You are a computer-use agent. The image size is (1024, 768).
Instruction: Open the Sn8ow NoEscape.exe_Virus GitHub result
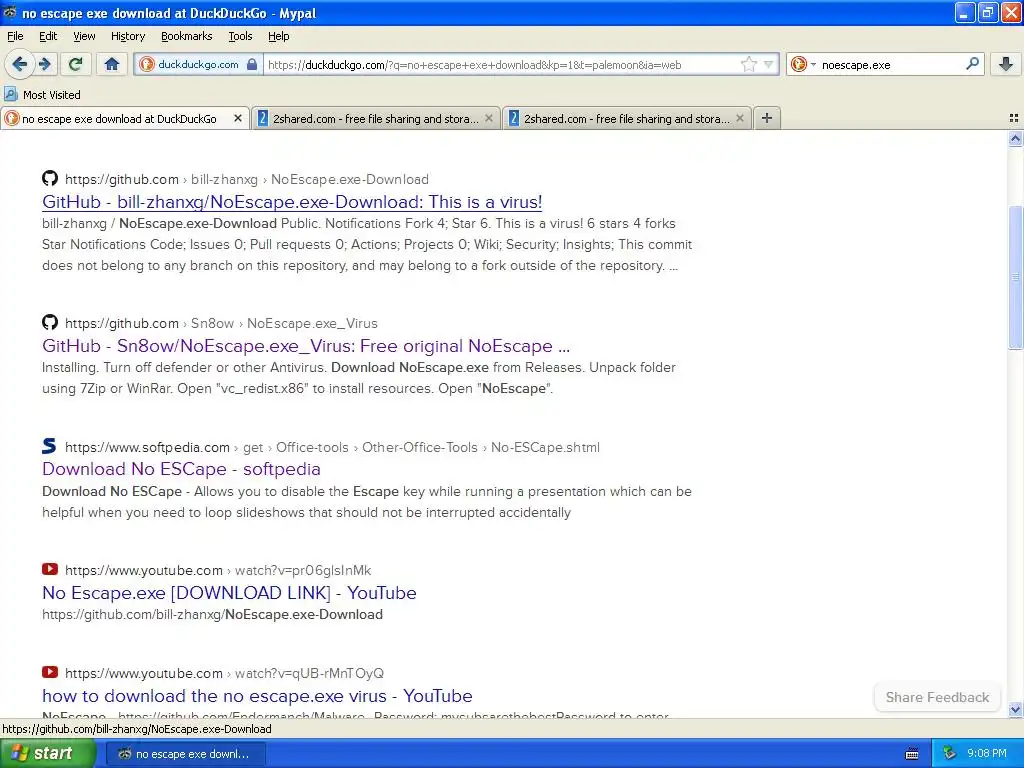point(306,345)
